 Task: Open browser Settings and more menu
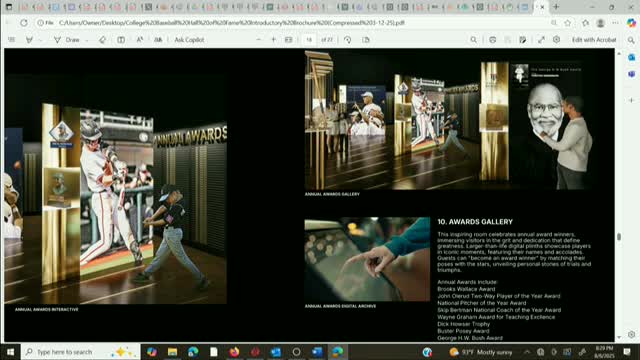click(615, 23)
